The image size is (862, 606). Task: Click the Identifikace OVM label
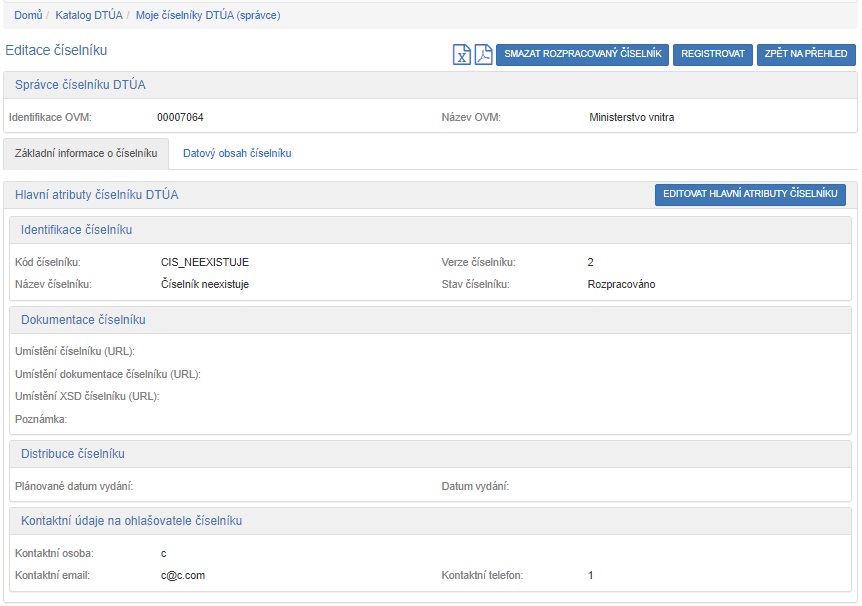click(50, 117)
